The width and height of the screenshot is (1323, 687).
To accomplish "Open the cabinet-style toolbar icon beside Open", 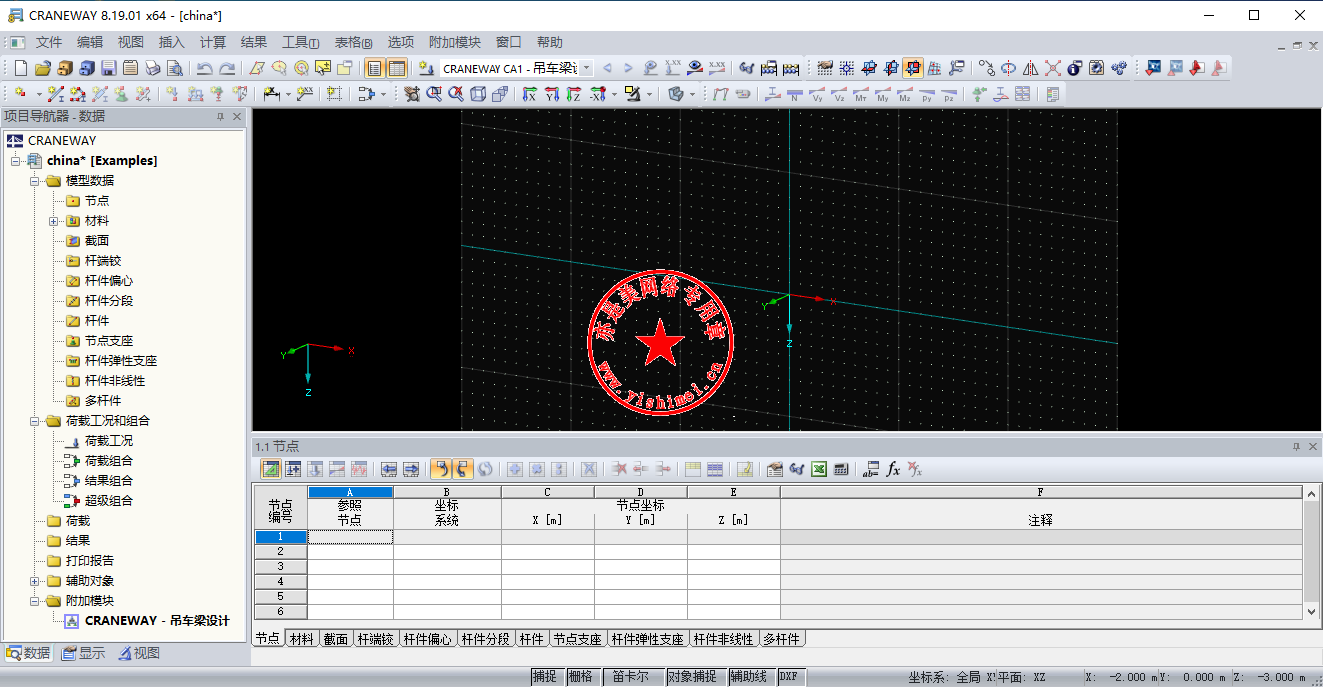I will tap(64, 68).
